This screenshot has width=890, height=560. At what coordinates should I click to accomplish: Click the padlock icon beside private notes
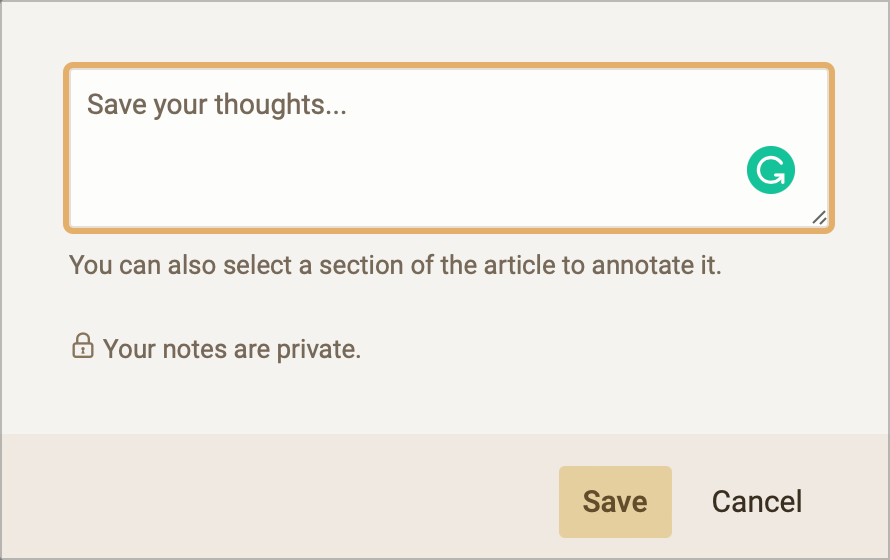83,346
